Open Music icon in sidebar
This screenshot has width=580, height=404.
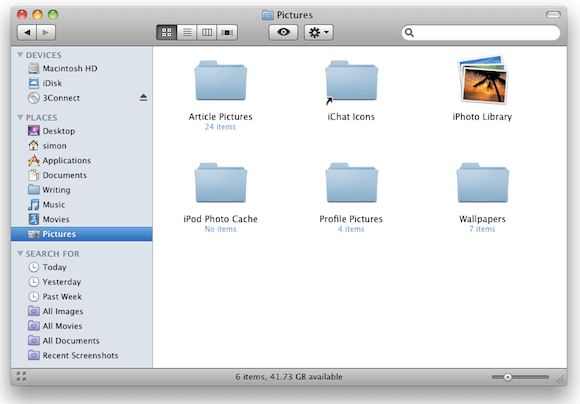(x=34, y=204)
